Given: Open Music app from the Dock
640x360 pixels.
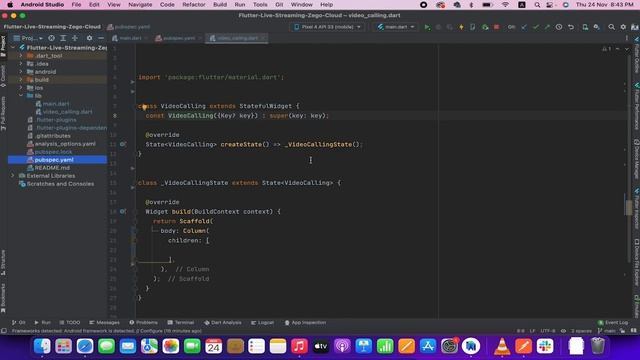Looking at the screenshot, I should click(299, 347).
